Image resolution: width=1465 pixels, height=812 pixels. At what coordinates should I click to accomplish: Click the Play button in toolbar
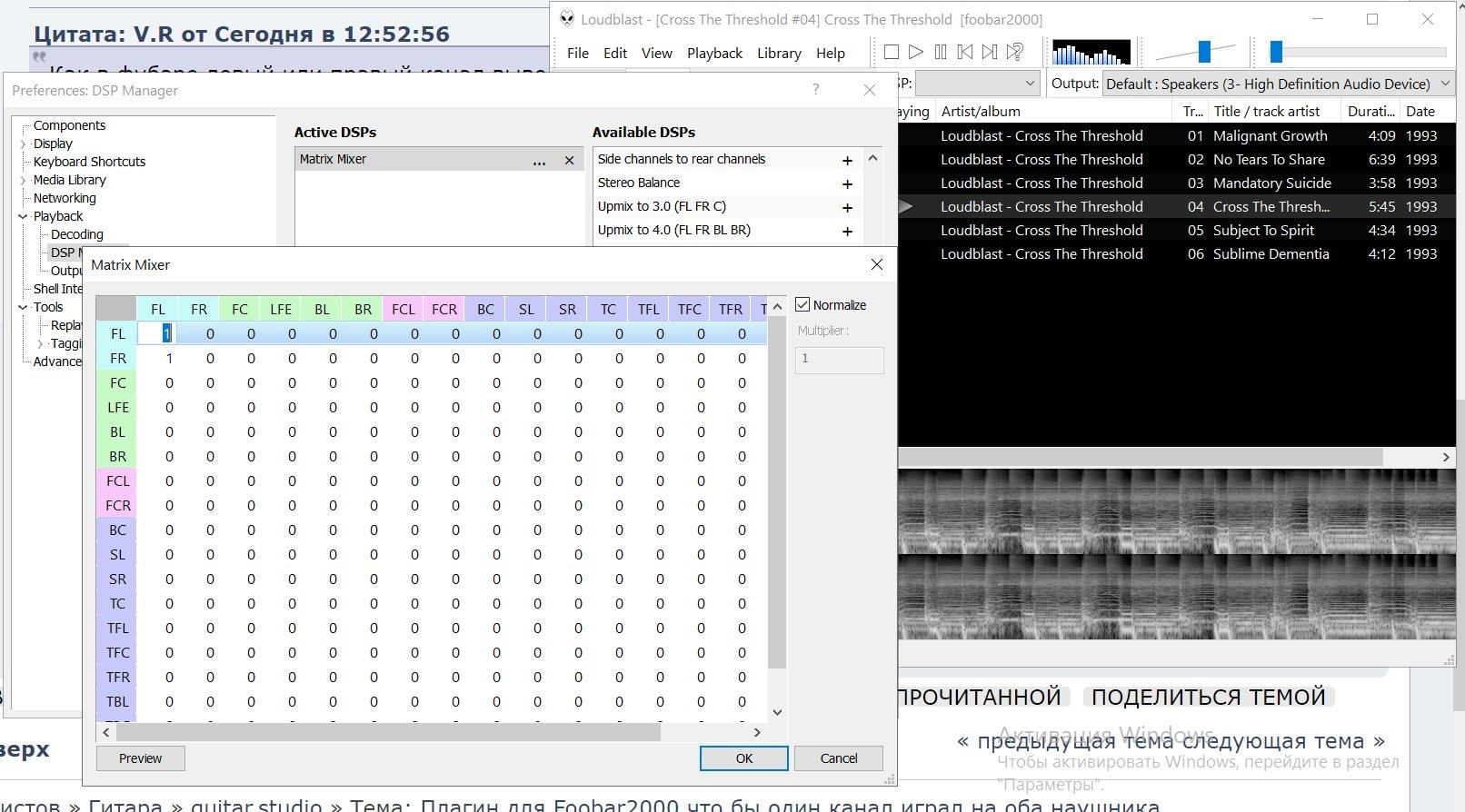(916, 53)
